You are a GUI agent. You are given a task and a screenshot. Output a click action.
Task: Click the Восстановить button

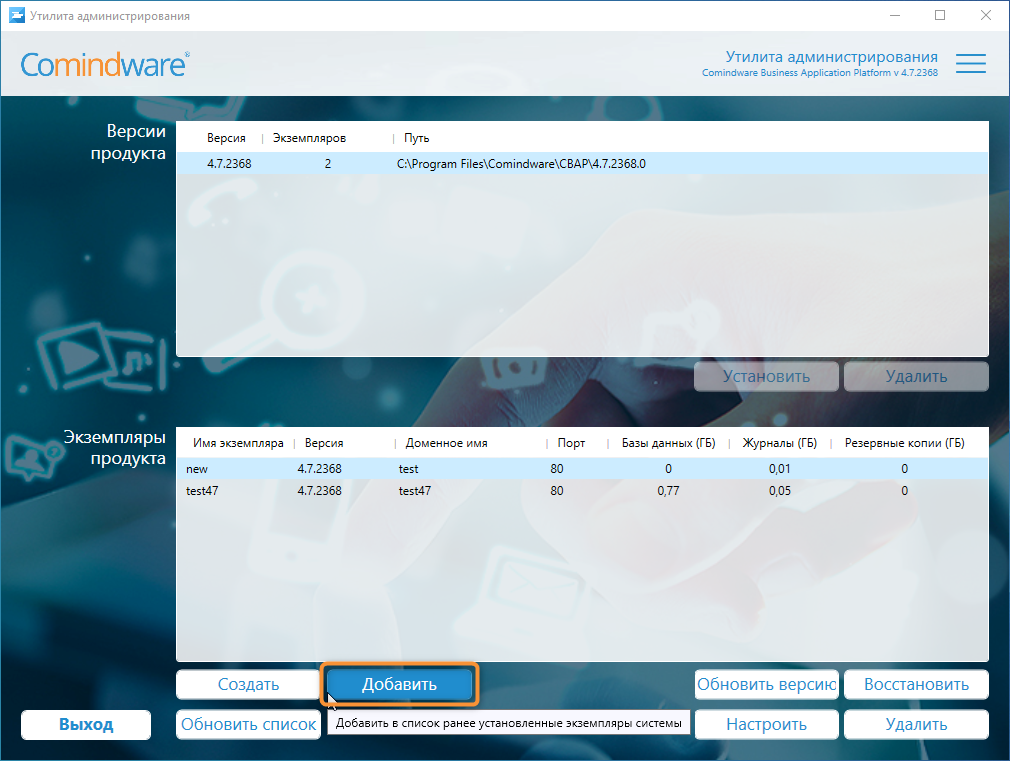pos(916,684)
